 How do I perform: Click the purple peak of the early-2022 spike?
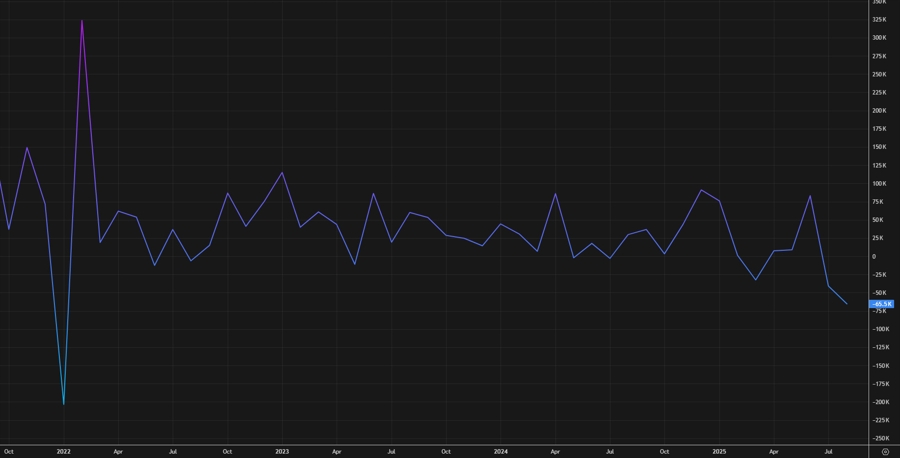click(82, 20)
